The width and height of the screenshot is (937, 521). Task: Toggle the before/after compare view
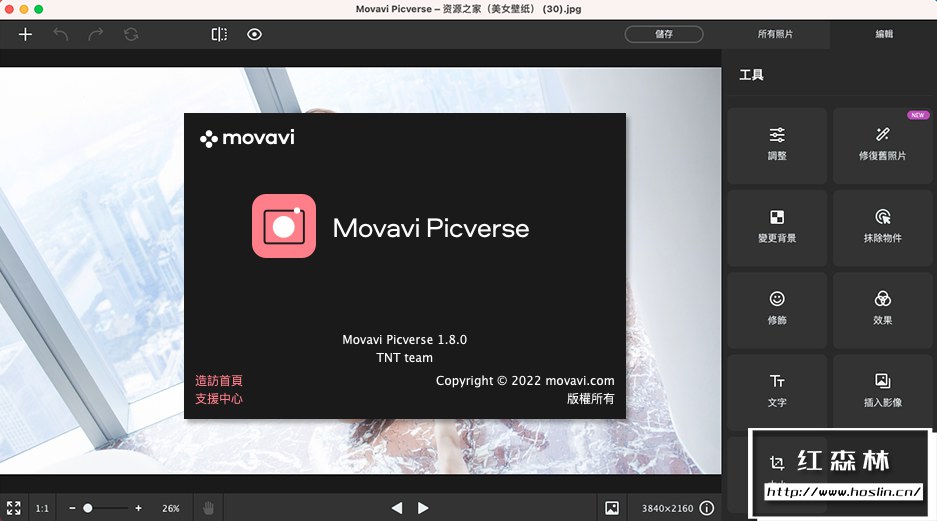[219, 35]
